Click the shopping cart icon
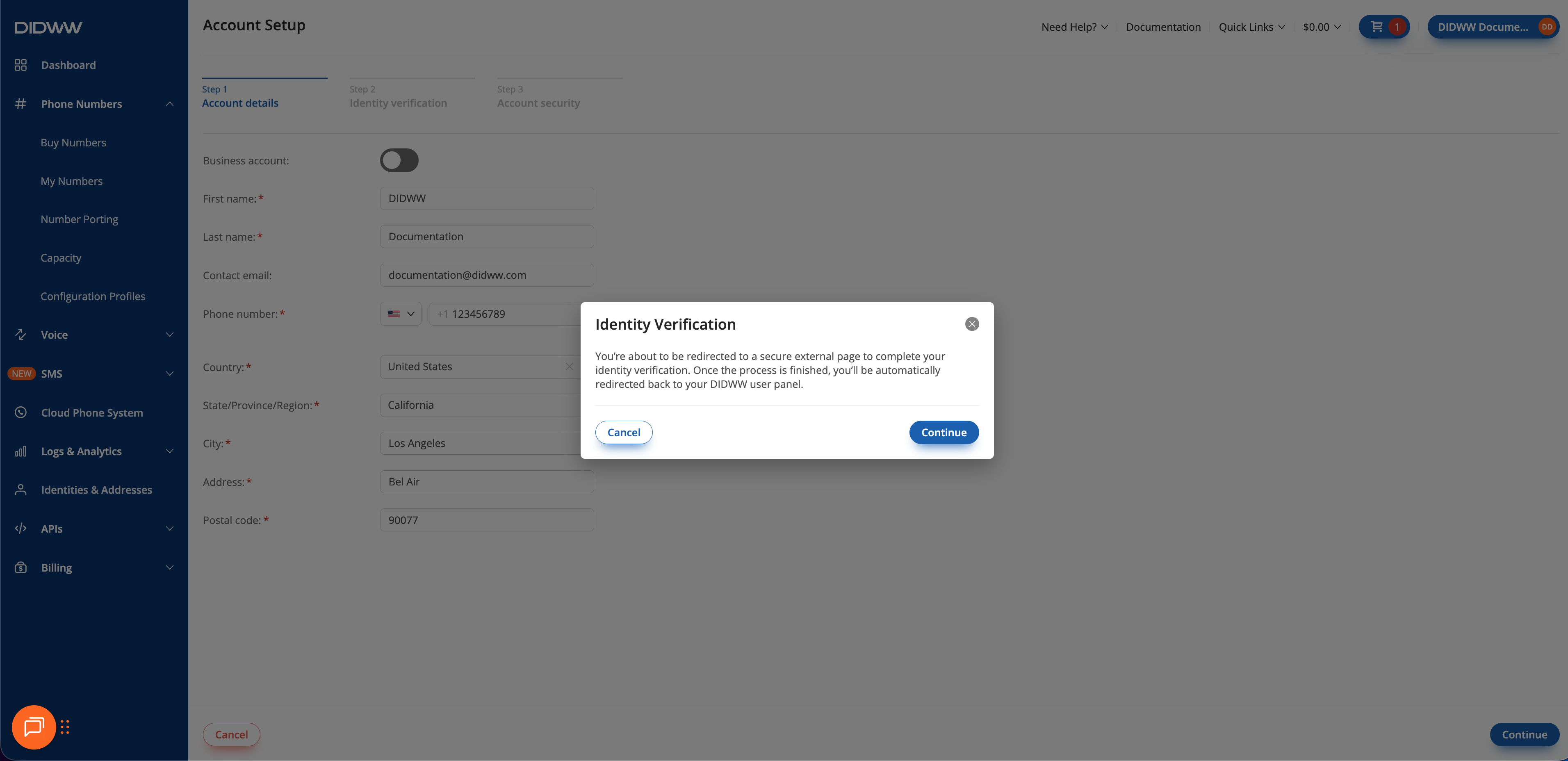This screenshot has width=1568, height=761. pyautogui.click(x=1376, y=27)
